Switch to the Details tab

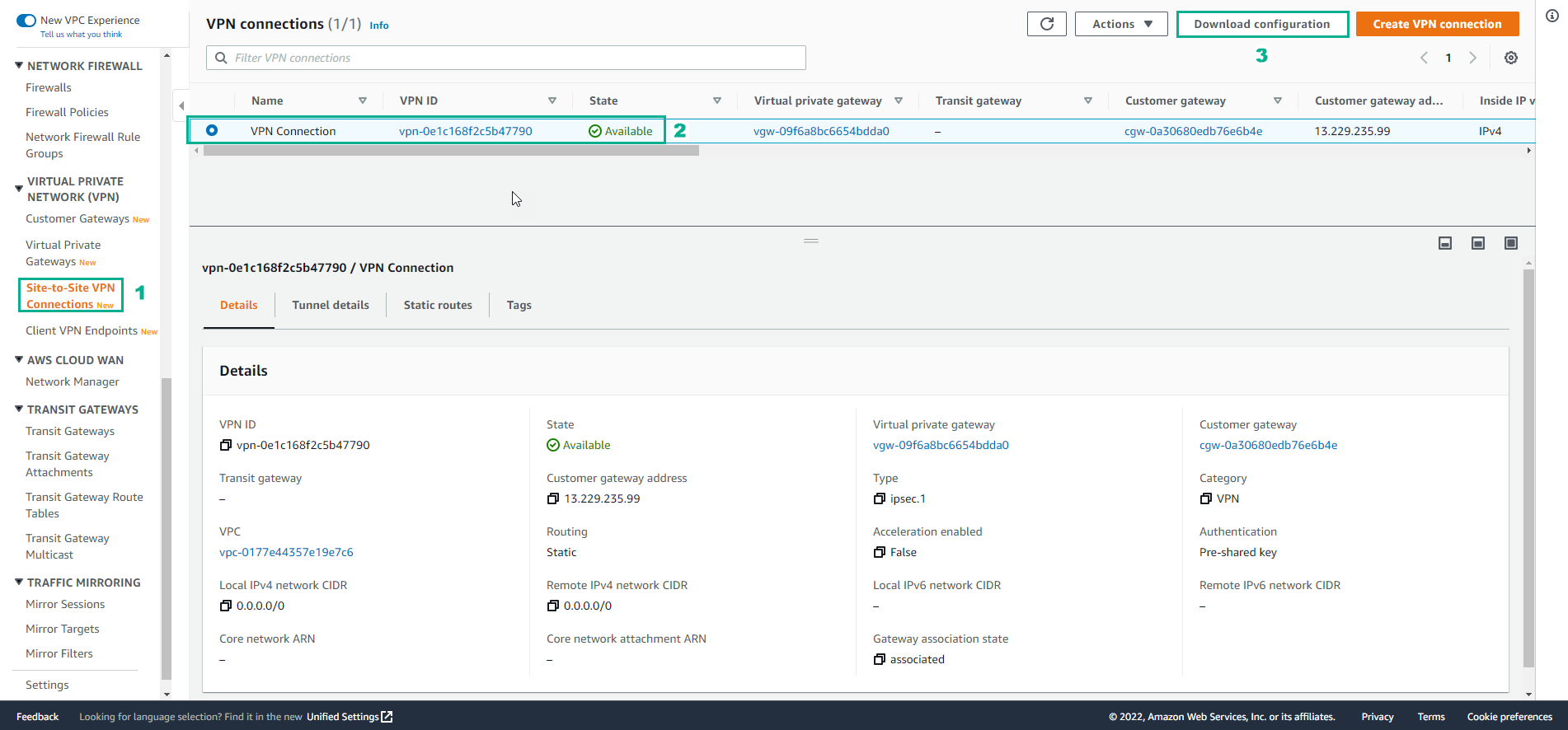tap(239, 305)
